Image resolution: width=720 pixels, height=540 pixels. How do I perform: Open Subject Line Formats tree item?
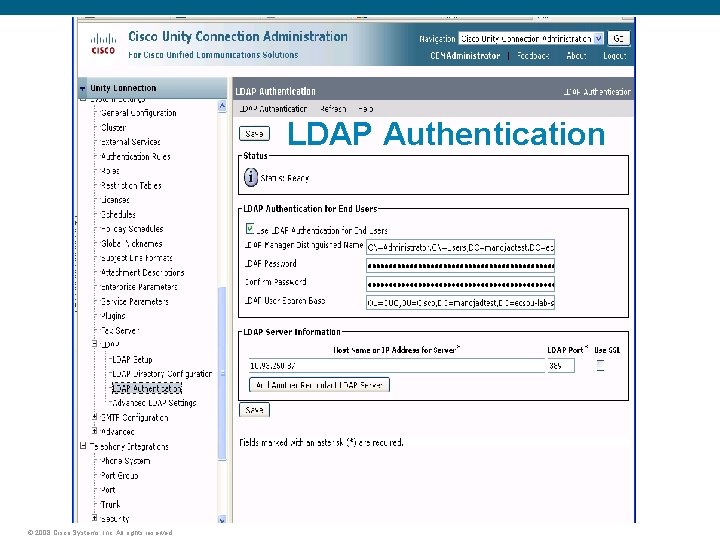(136, 258)
